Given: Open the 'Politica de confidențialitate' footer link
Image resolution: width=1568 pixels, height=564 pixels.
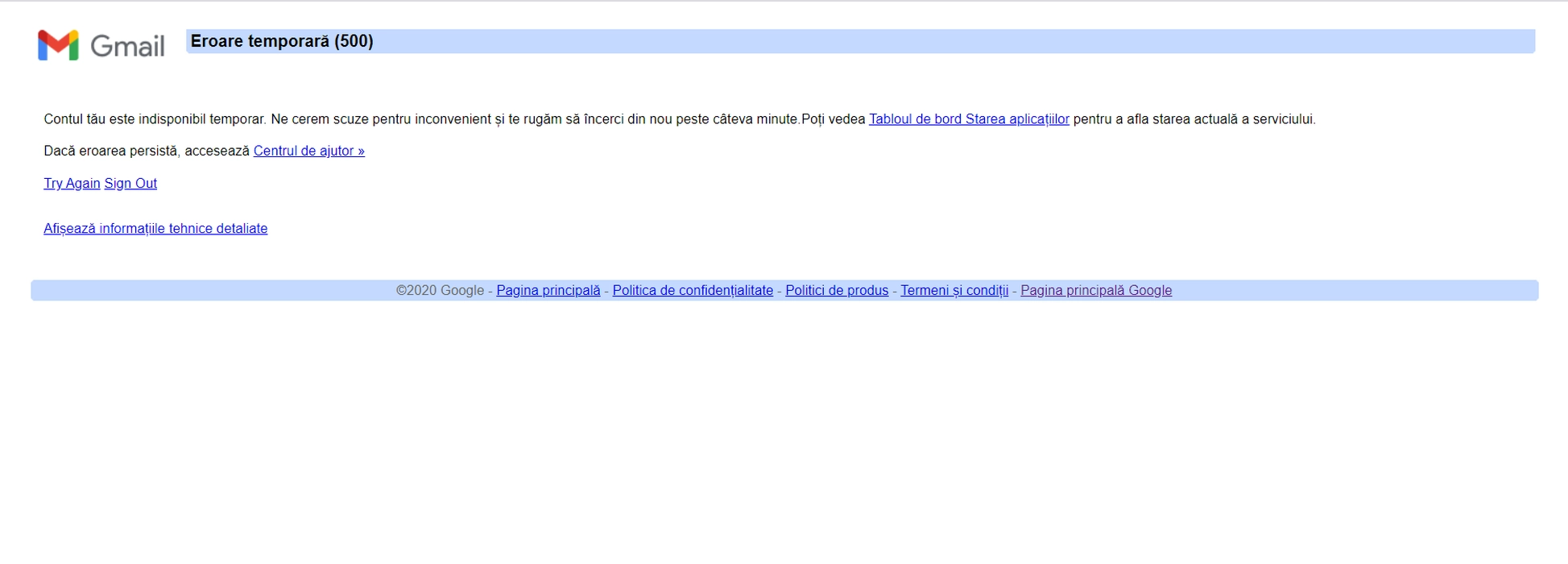Looking at the screenshot, I should 693,291.
